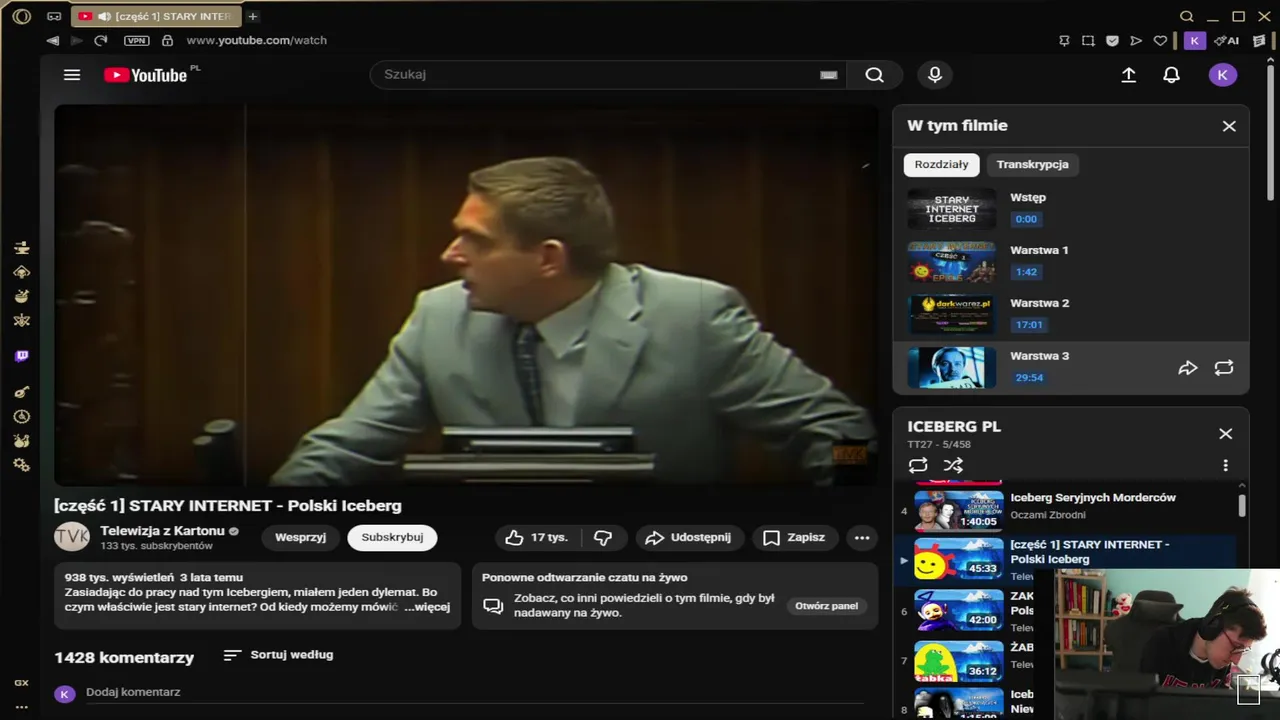Open the Telewizja z Kartonu channel name link
Image resolution: width=1280 pixels, height=720 pixels.
tap(162, 531)
